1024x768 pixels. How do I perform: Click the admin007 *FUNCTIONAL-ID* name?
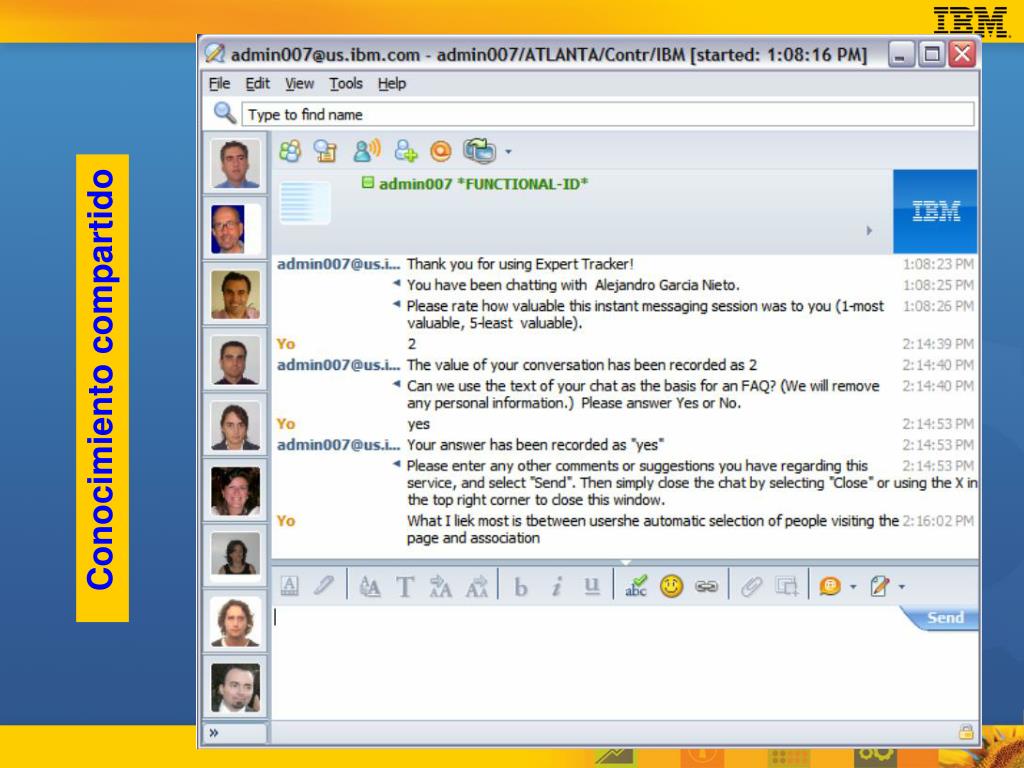(483, 184)
